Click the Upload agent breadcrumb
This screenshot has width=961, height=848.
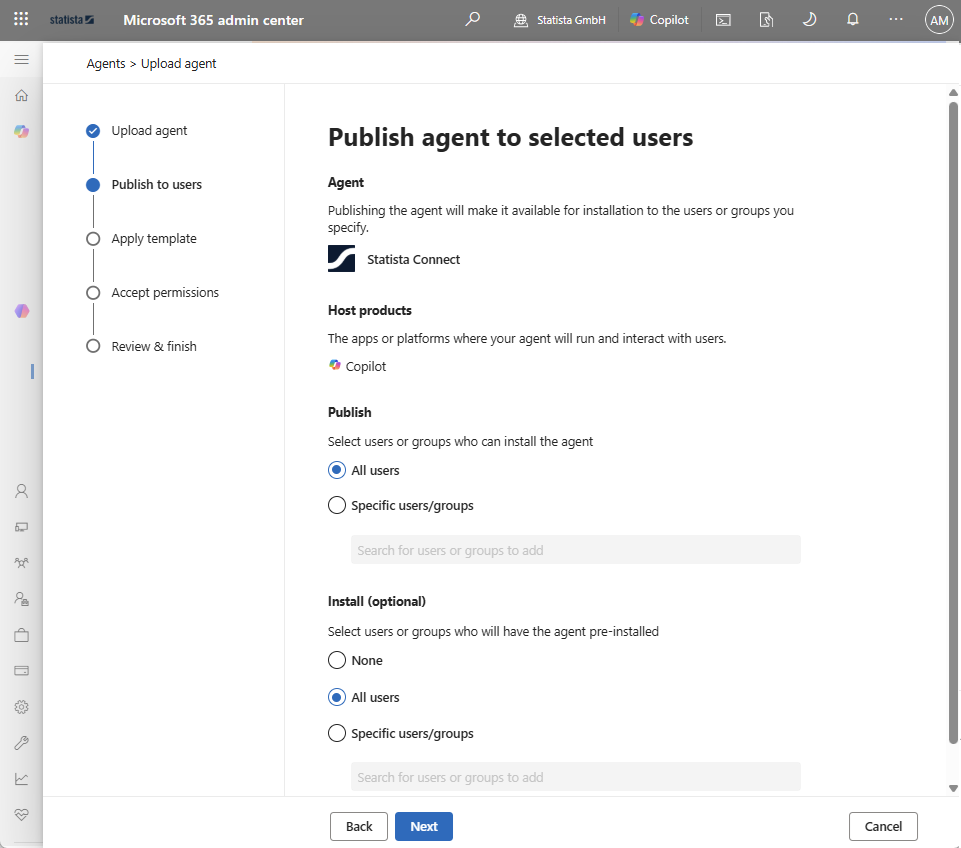point(178,64)
